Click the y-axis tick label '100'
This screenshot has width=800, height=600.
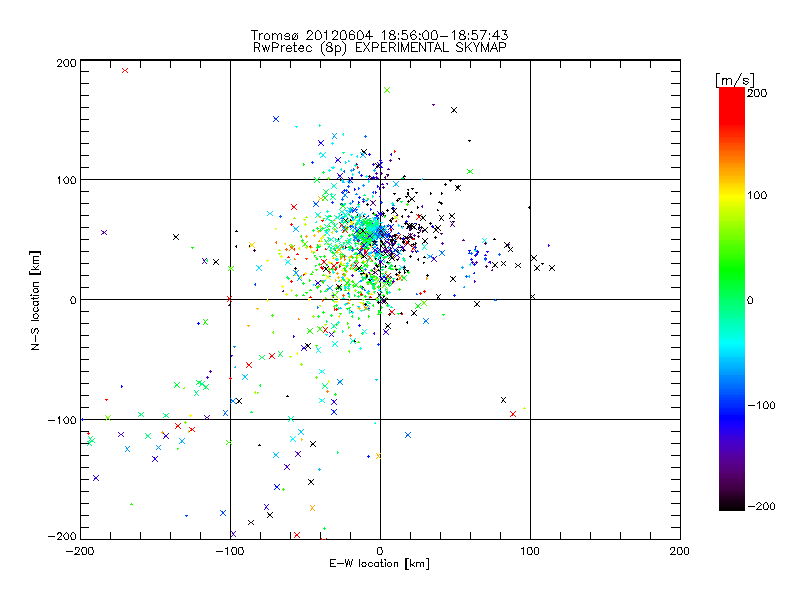(66, 181)
